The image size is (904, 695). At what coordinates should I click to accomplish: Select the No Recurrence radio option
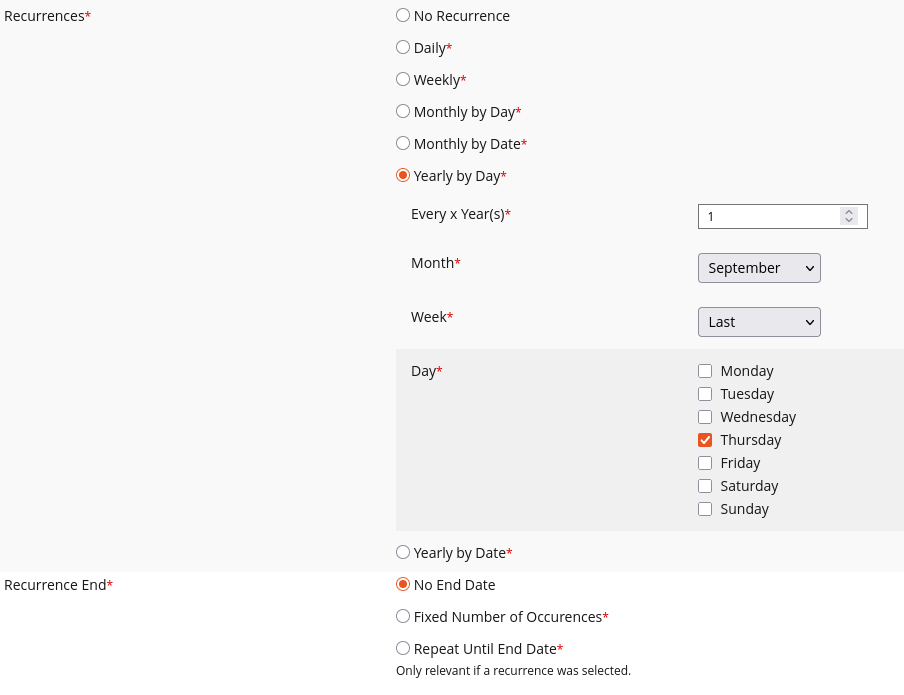tap(403, 16)
